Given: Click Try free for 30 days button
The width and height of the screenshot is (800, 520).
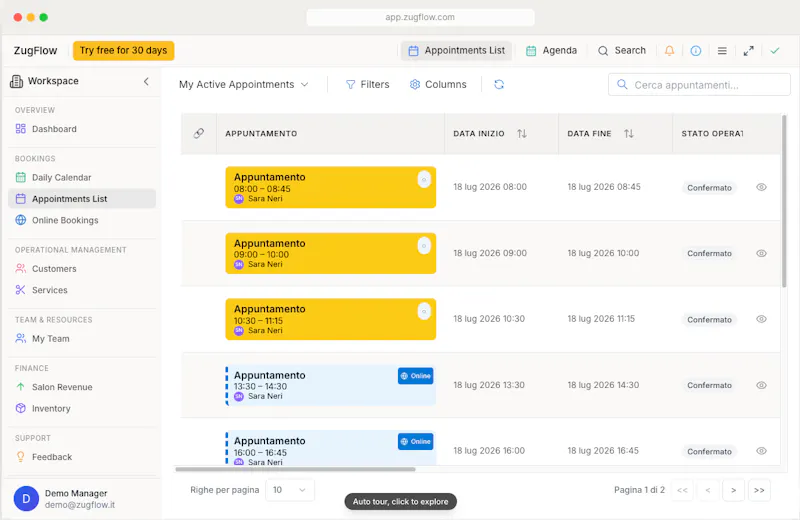Looking at the screenshot, I should click(x=123, y=51).
